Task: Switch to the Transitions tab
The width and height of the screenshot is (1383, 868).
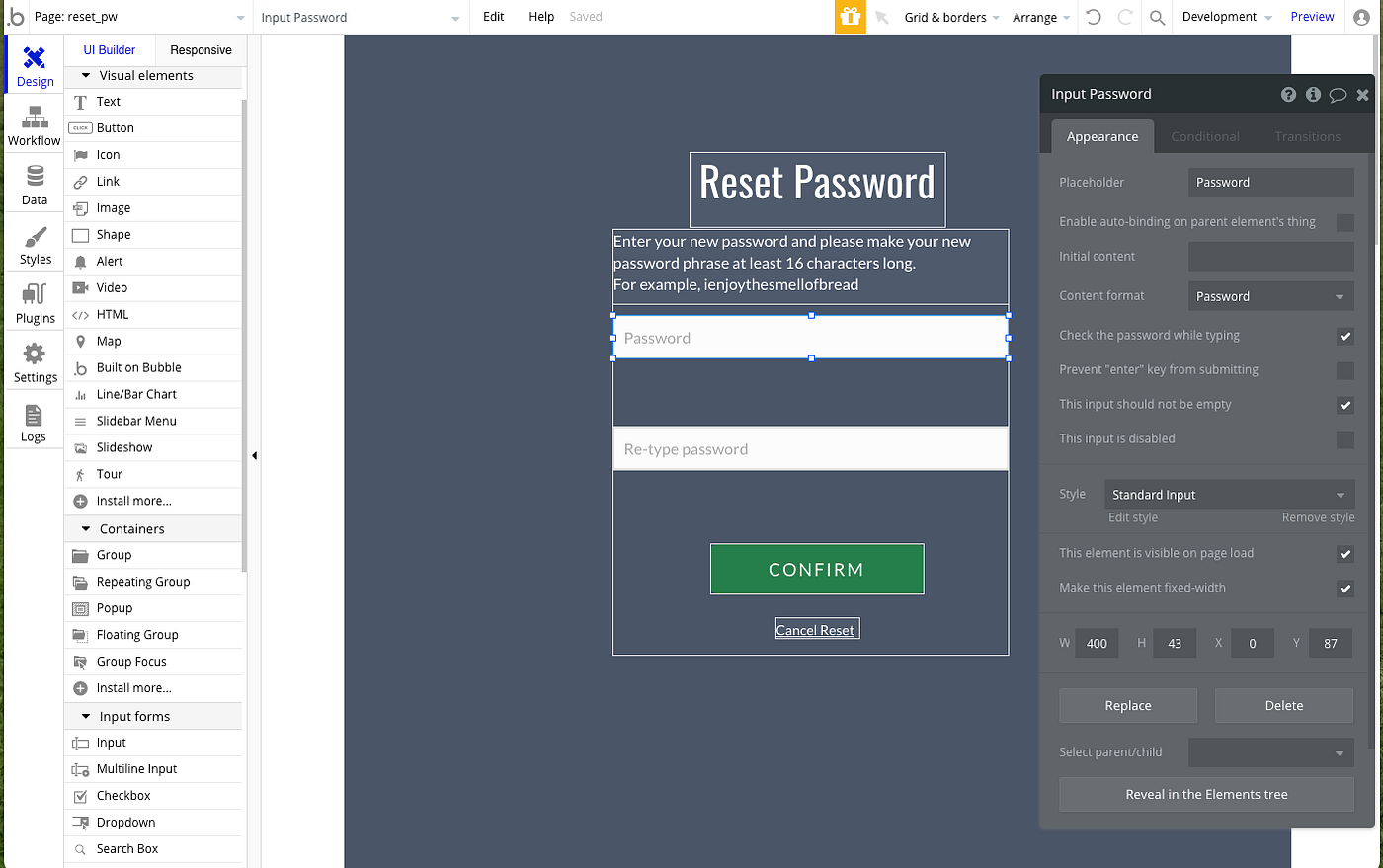Action: (x=1308, y=137)
